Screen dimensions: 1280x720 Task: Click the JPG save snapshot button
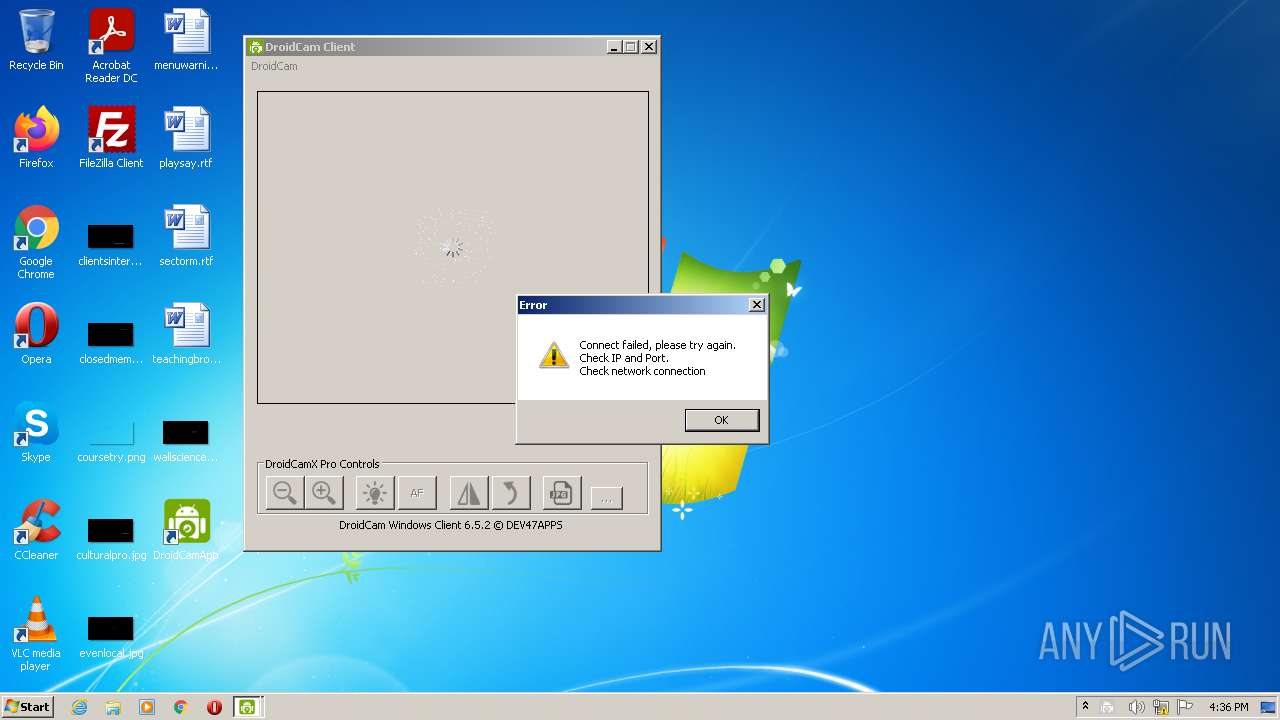(562, 493)
